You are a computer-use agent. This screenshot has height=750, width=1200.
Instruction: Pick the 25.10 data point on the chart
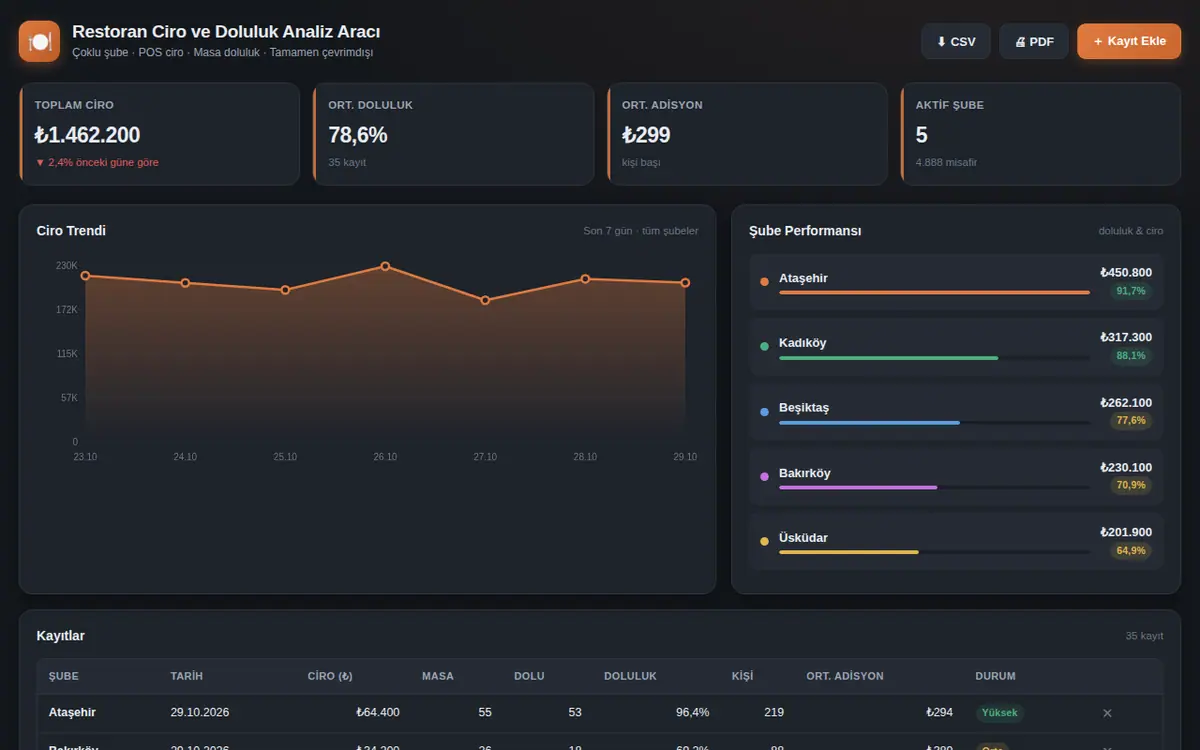(x=285, y=290)
